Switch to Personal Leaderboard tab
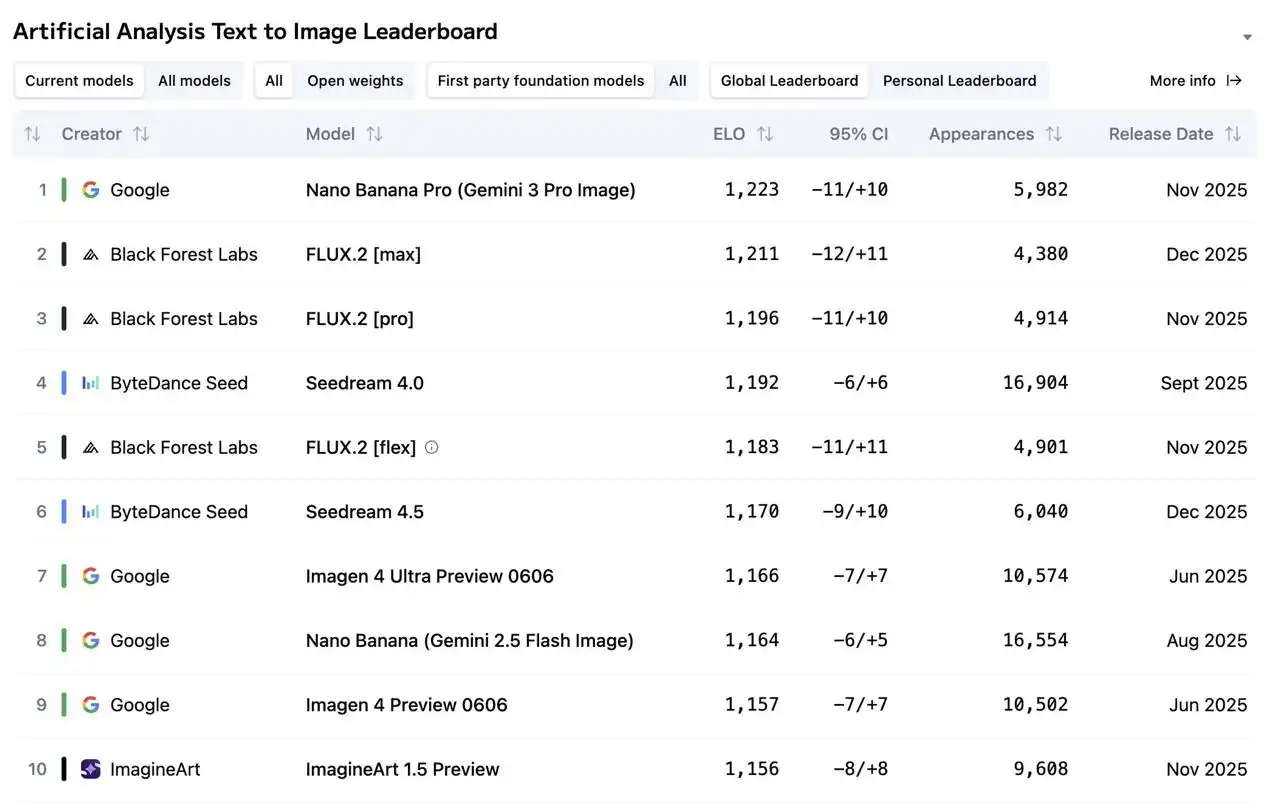The image size is (1280, 808). click(959, 81)
